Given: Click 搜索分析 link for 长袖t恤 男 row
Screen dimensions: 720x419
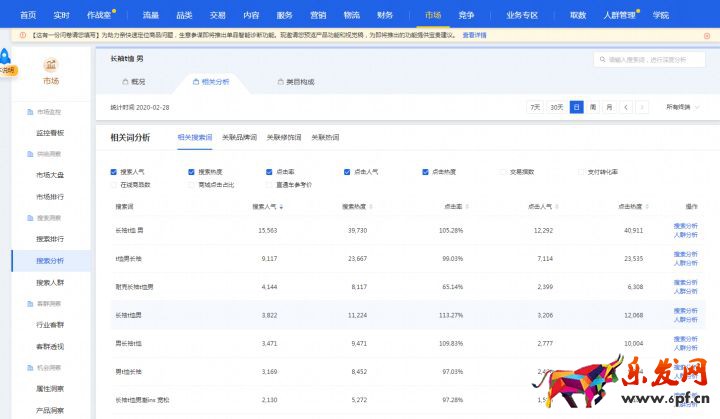Looking at the screenshot, I should [x=685, y=227].
